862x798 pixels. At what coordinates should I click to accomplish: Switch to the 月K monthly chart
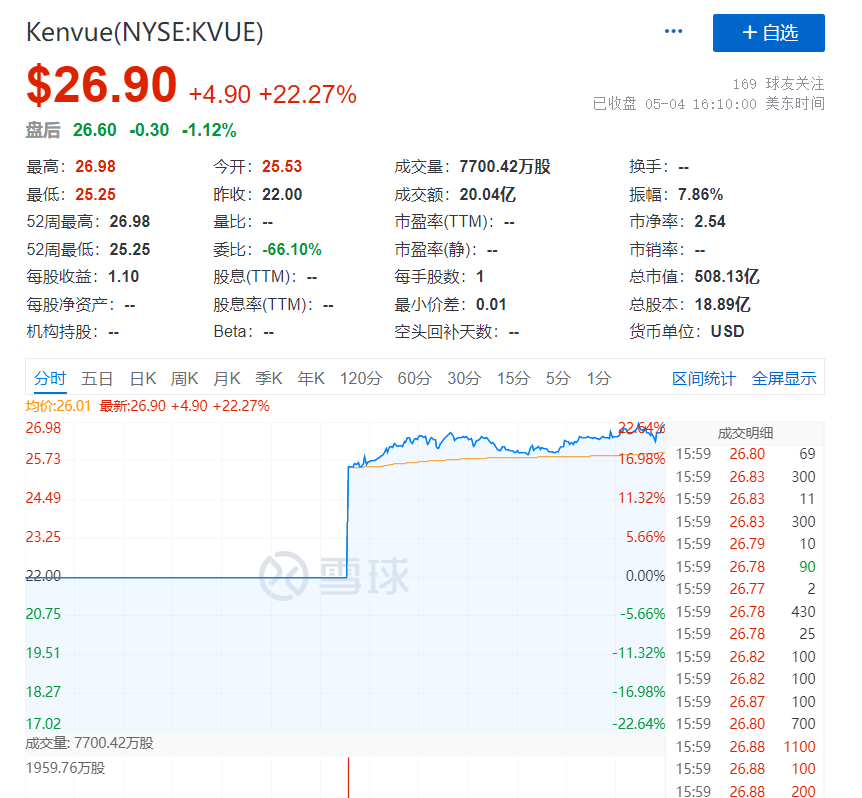[228, 378]
